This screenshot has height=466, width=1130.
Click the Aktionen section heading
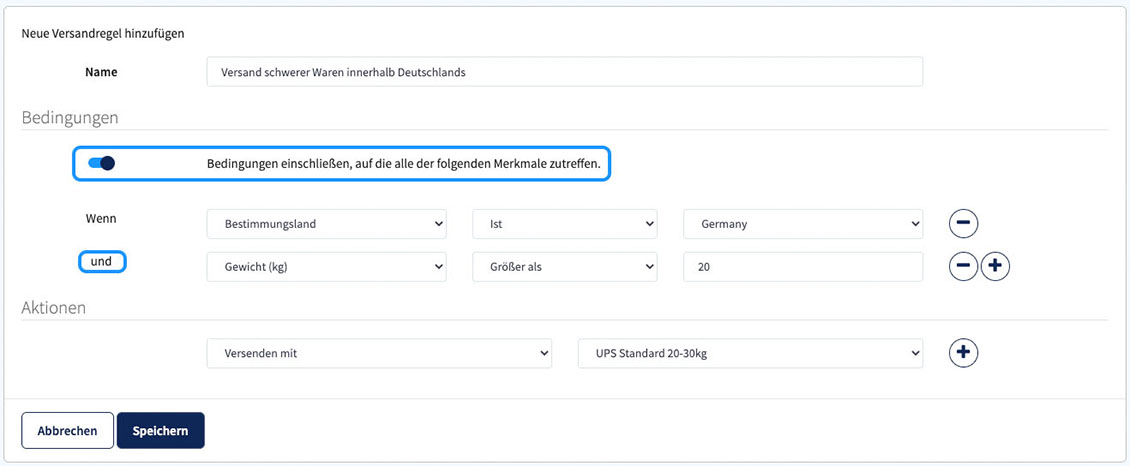pyautogui.click(x=54, y=308)
